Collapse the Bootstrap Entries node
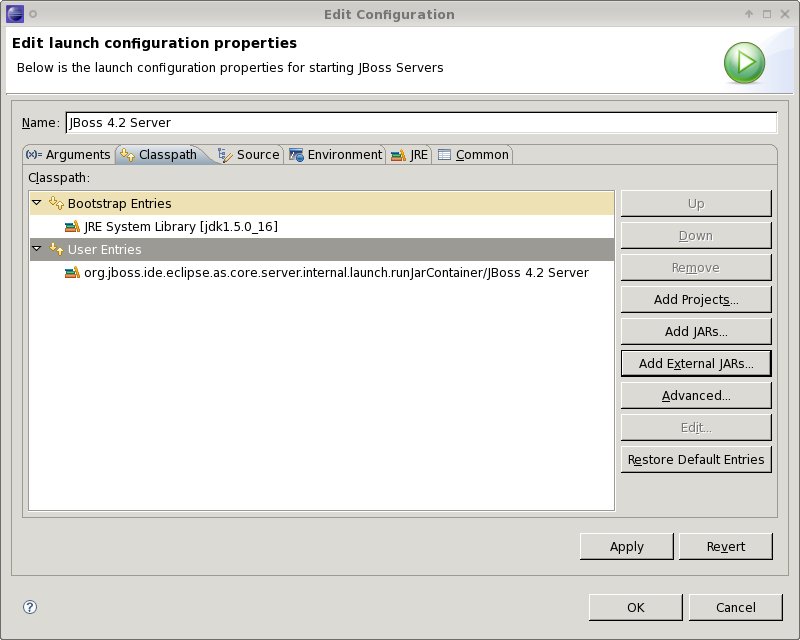 click(37, 203)
